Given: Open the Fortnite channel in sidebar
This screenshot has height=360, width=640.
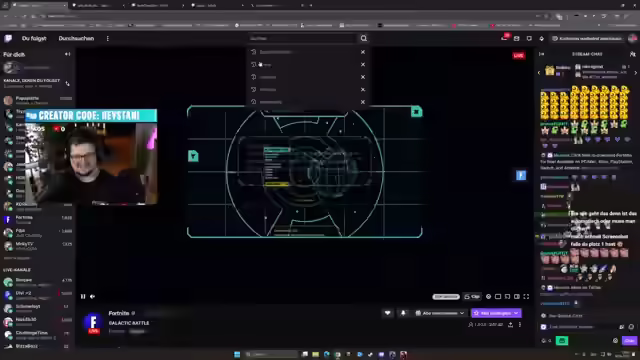Looking at the screenshot, I should [38, 220].
